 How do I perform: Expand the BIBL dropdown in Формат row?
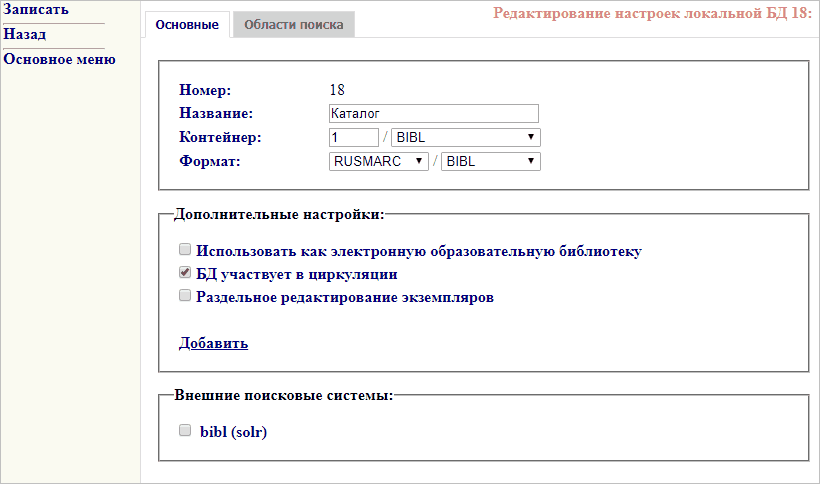(491, 161)
